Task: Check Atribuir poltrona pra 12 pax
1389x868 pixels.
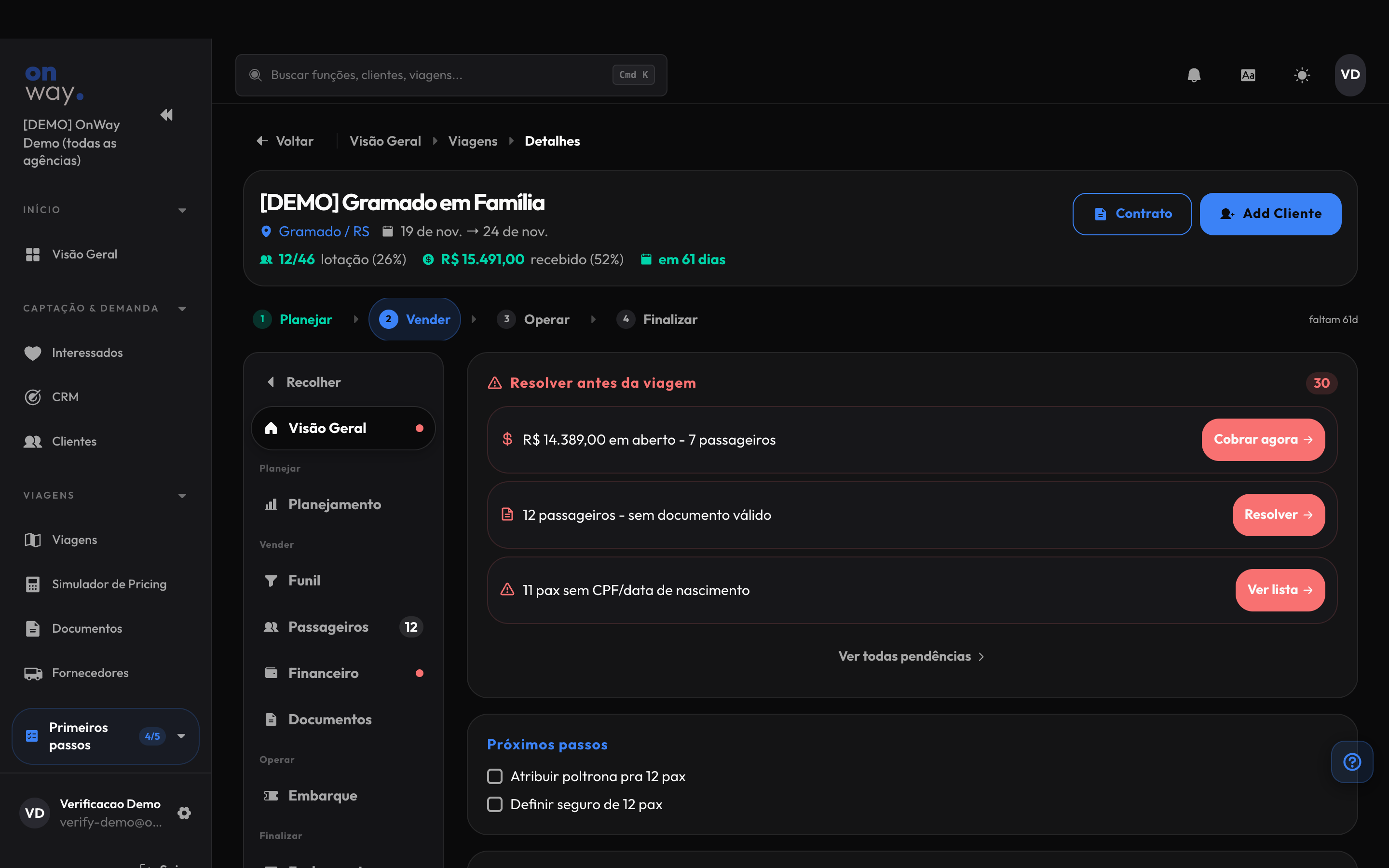Action: pos(495,776)
